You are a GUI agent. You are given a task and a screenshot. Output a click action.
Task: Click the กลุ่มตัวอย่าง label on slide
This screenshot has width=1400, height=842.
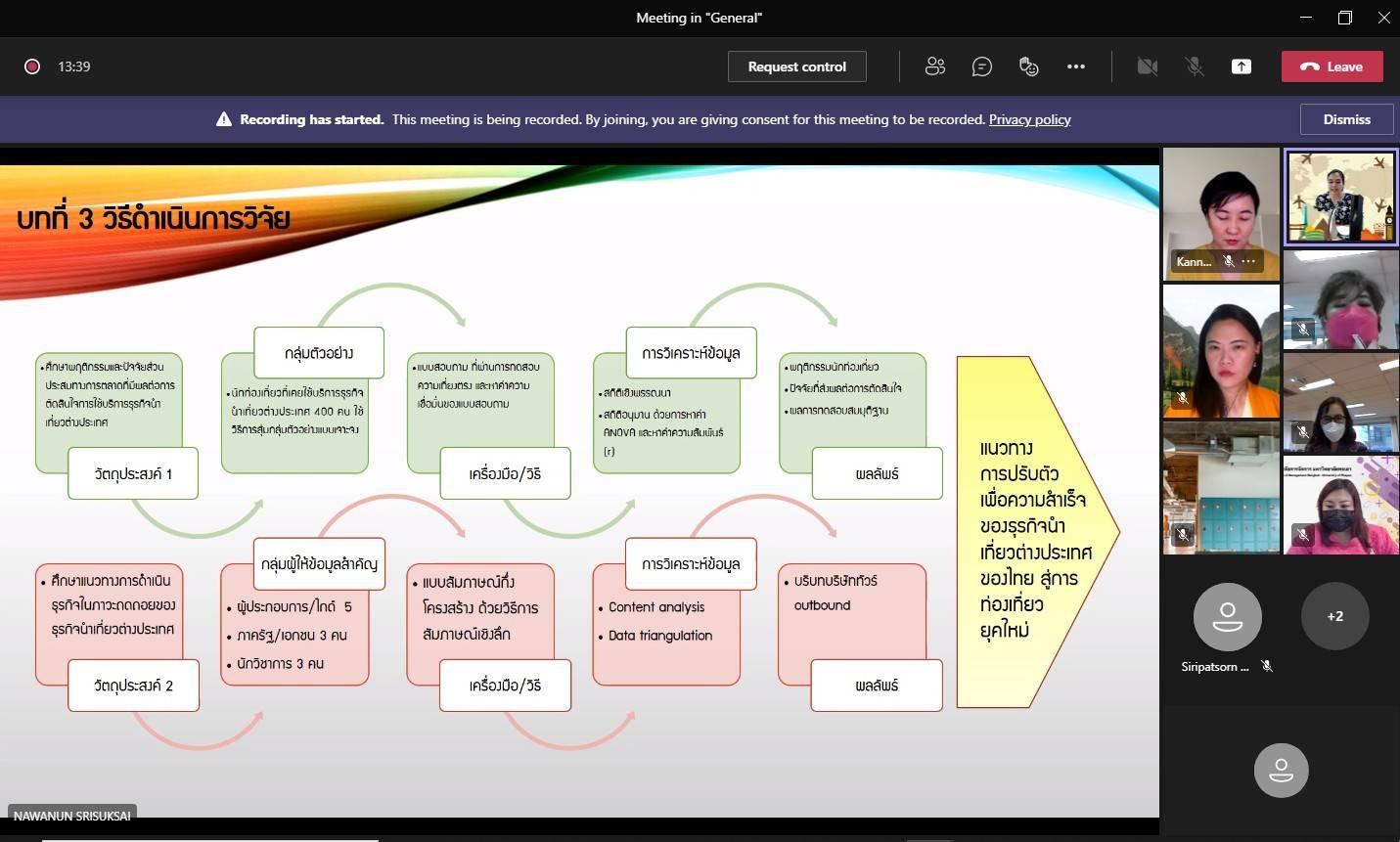coord(319,353)
